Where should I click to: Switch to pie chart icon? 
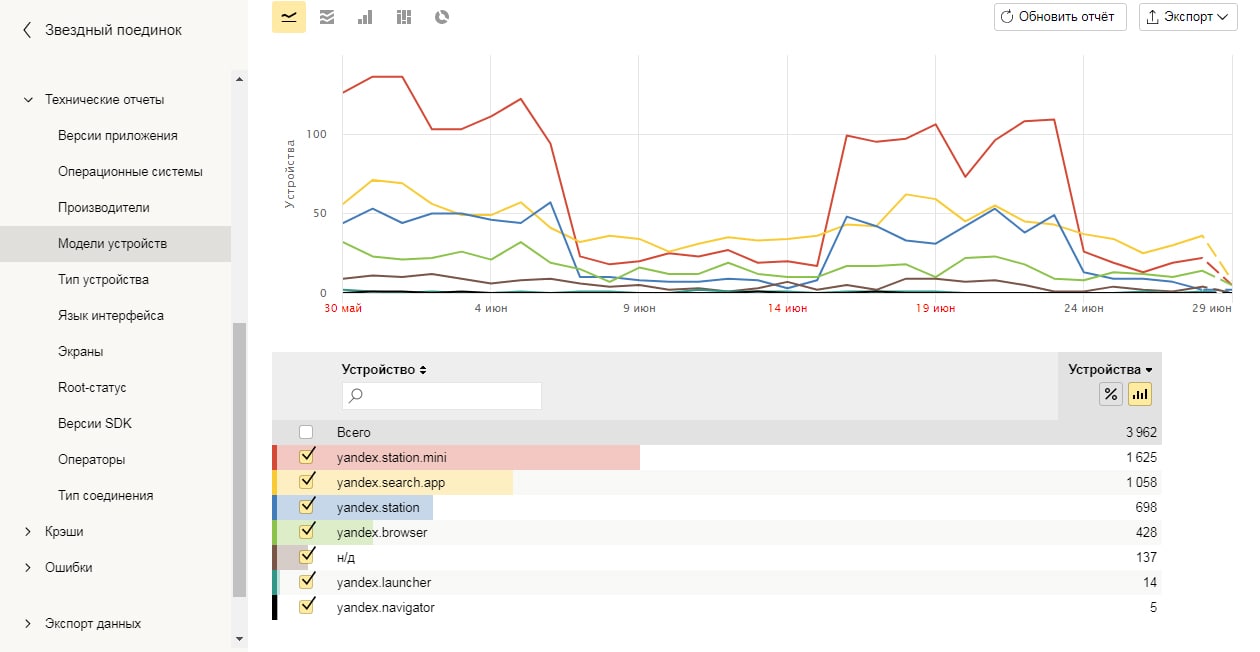442,17
